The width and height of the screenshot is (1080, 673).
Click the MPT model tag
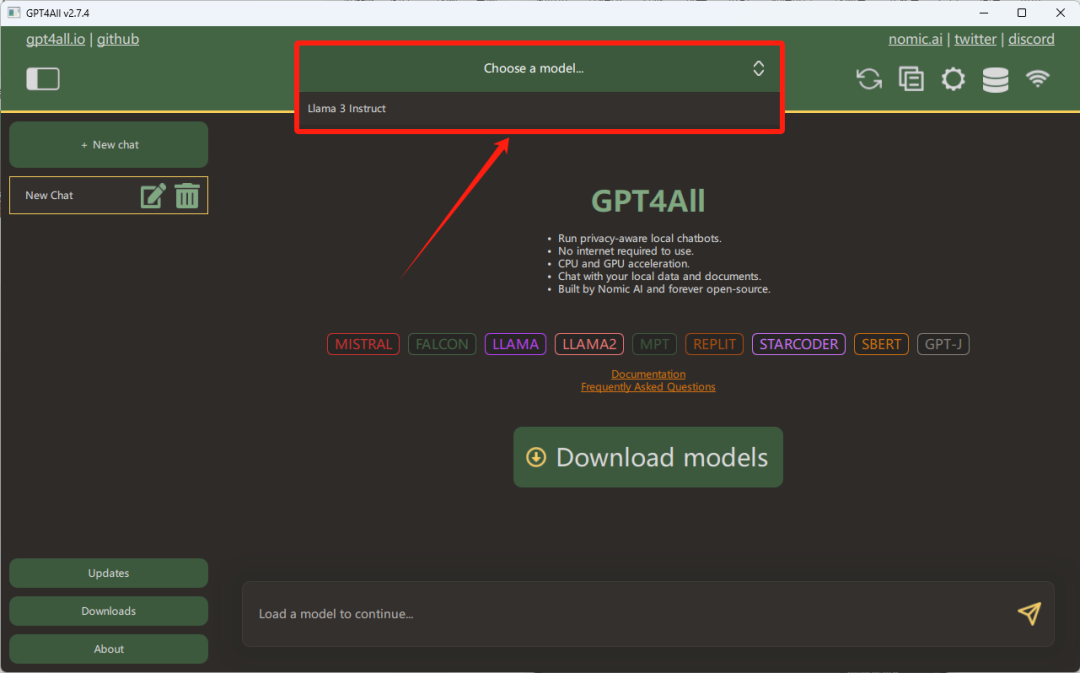[x=654, y=344]
